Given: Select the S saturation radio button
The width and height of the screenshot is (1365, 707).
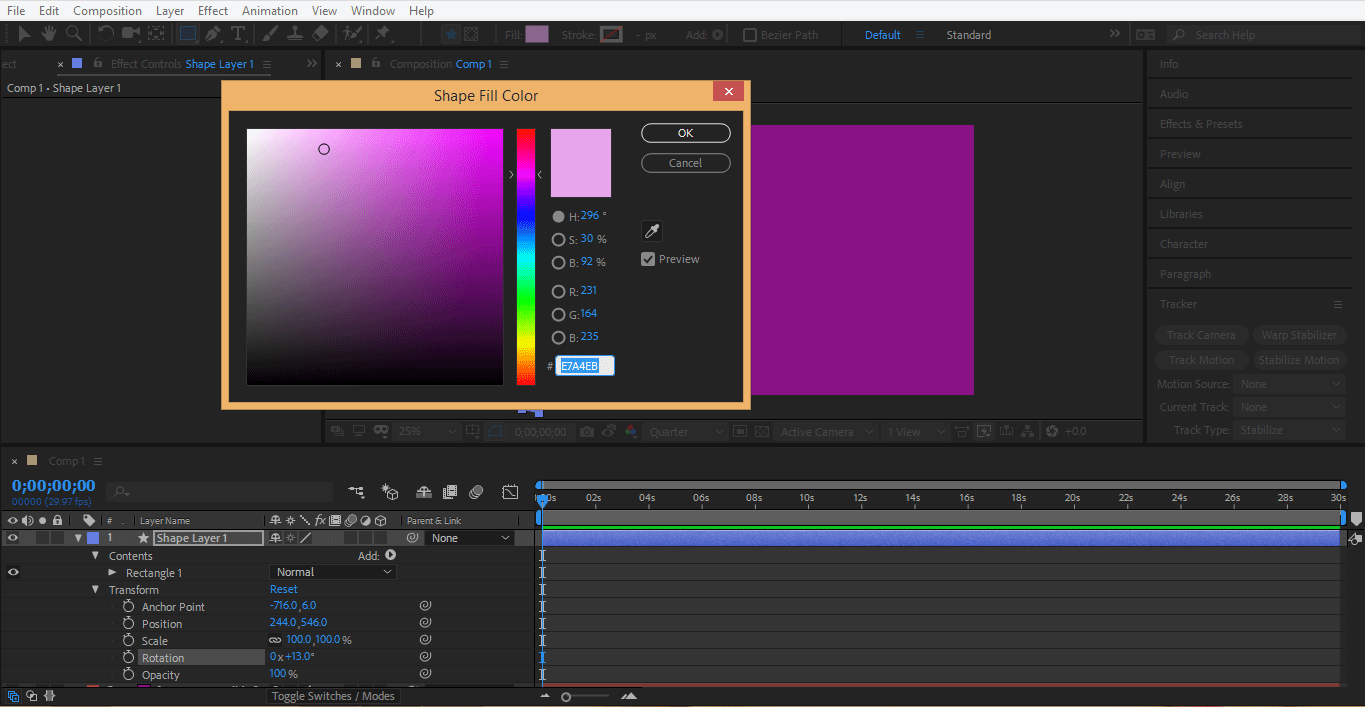Looking at the screenshot, I should [558, 240].
